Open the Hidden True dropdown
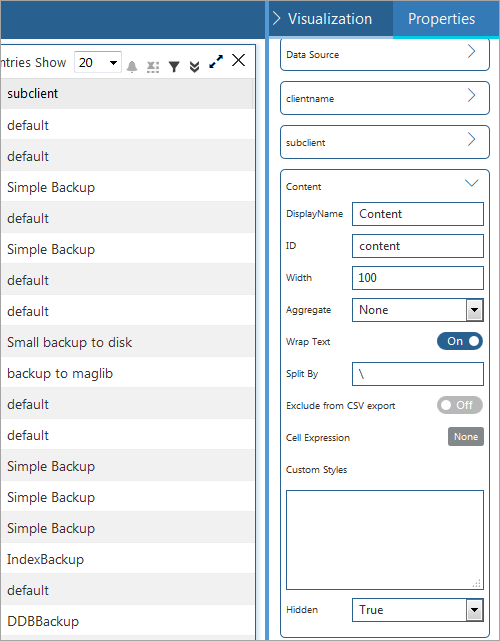Image resolution: width=500 pixels, height=641 pixels. click(418, 610)
